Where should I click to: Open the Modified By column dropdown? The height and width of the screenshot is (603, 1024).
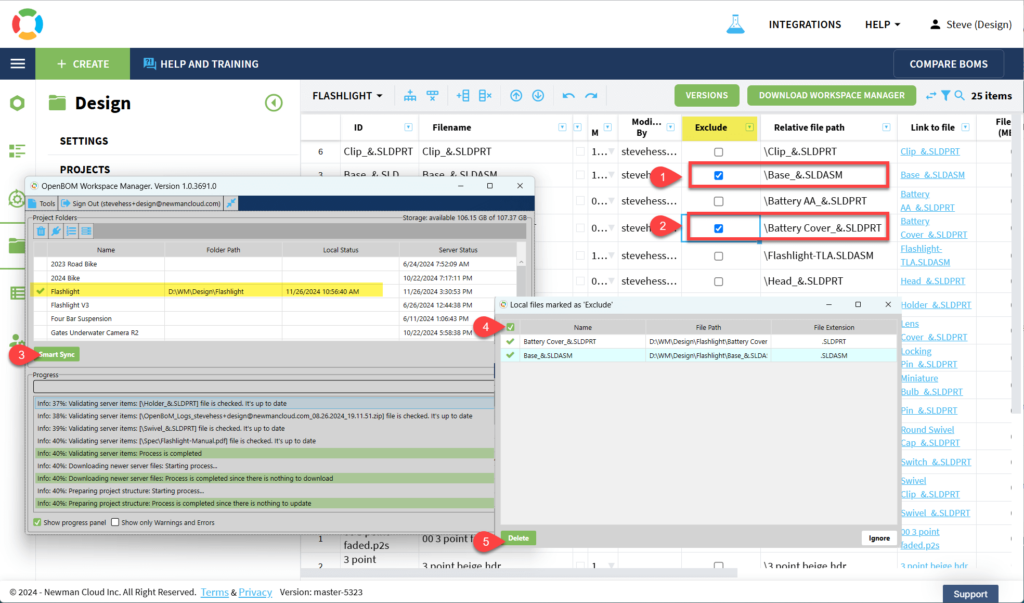pos(671,127)
